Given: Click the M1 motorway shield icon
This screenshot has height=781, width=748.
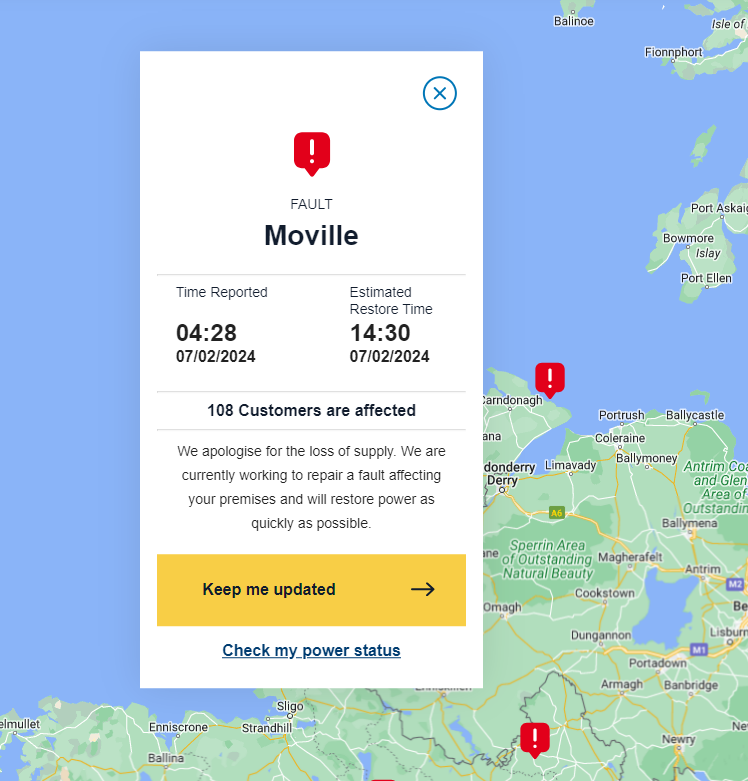Looking at the screenshot, I should point(699,650).
